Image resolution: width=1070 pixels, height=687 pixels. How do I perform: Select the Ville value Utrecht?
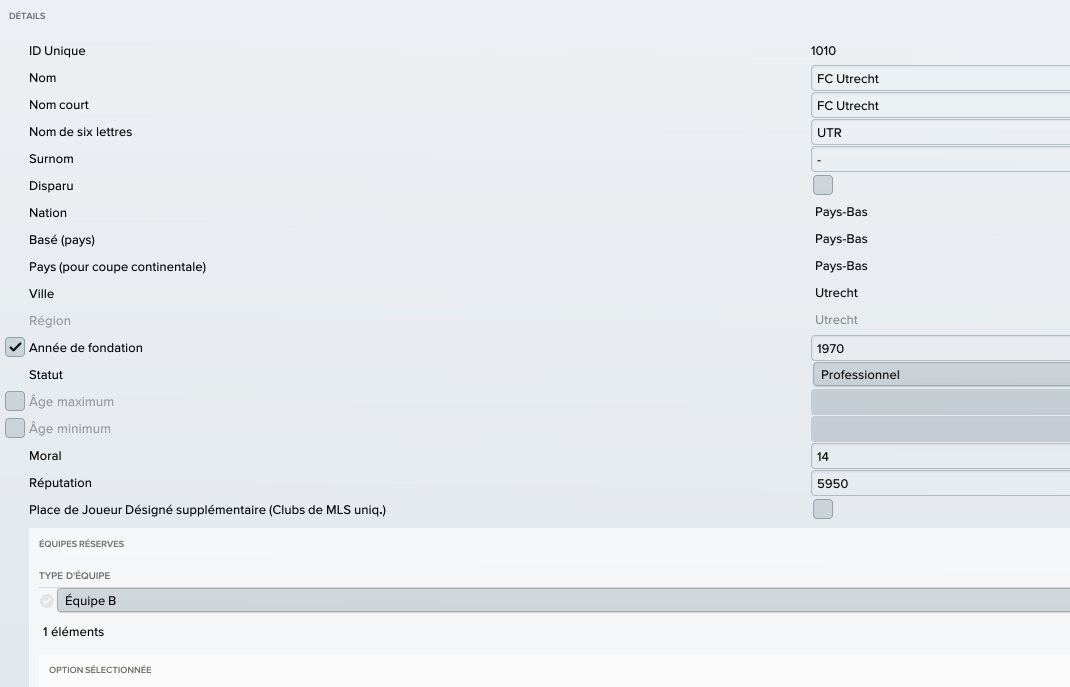(x=836, y=293)
